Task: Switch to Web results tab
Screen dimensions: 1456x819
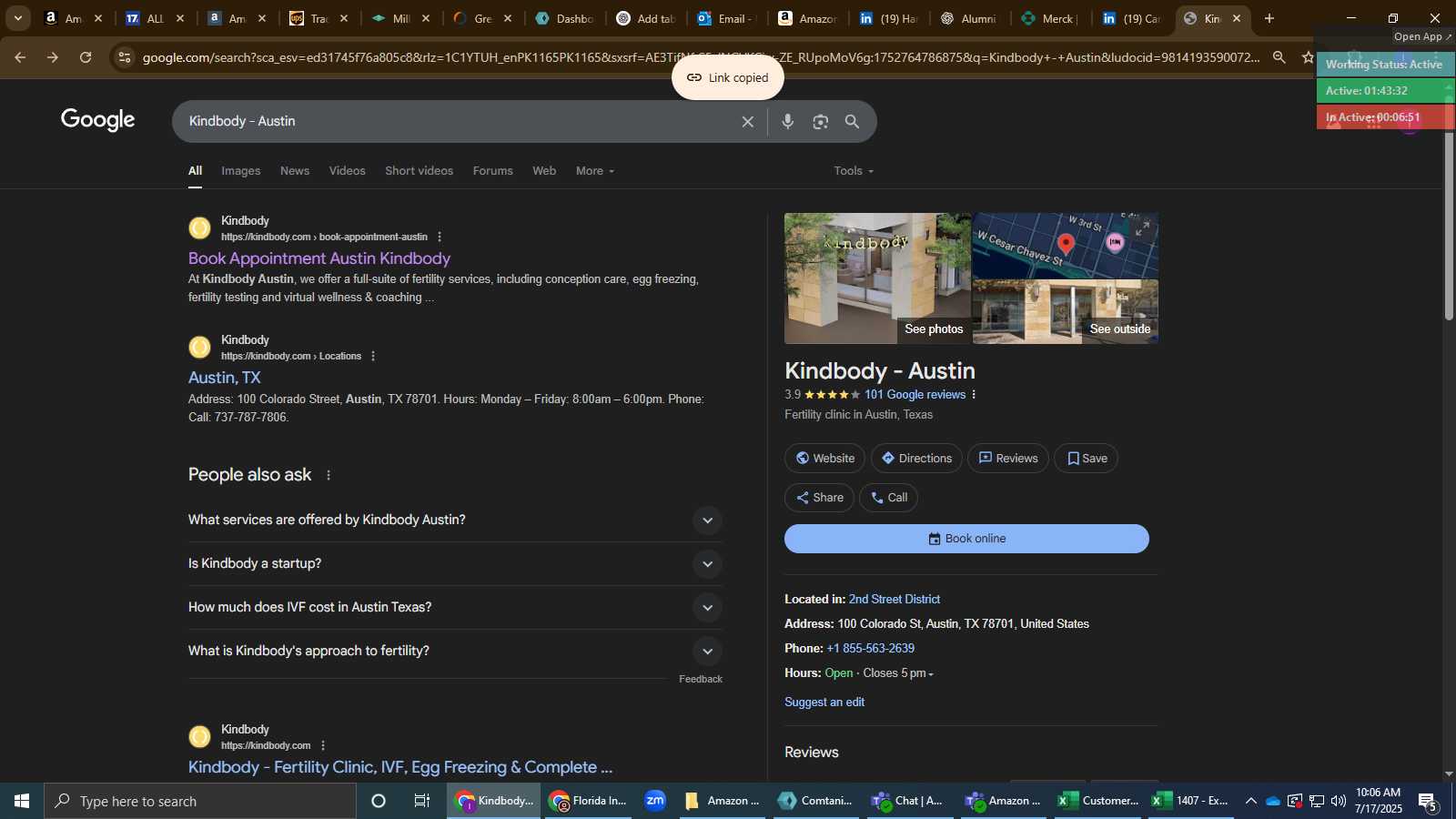Action: tap(544, 171)
